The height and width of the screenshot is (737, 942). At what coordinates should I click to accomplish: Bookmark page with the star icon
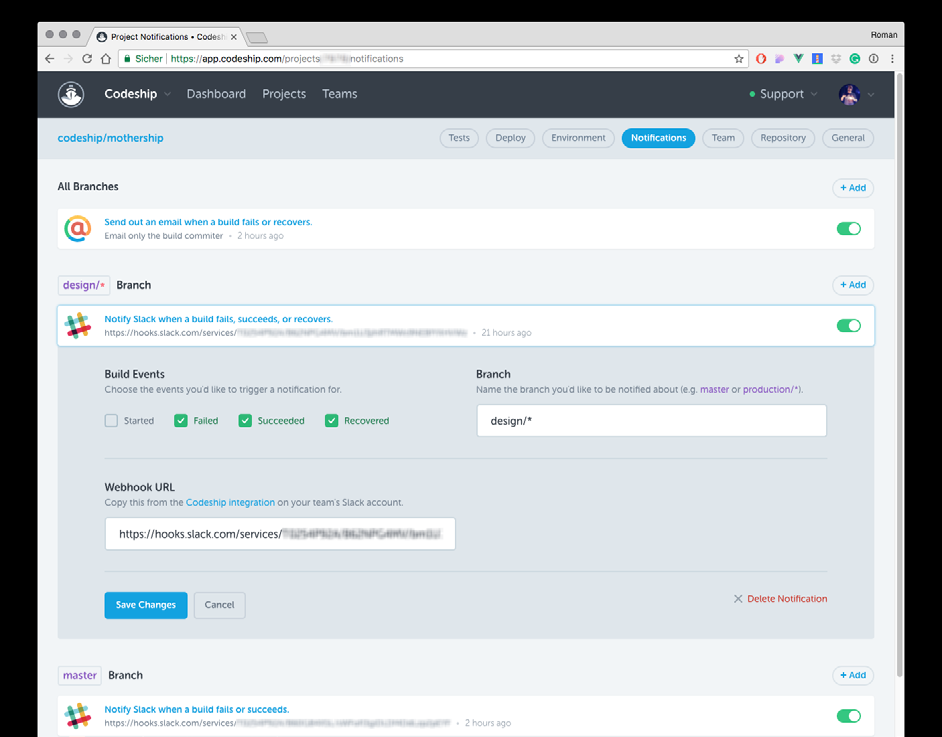(x=738, y=59)
